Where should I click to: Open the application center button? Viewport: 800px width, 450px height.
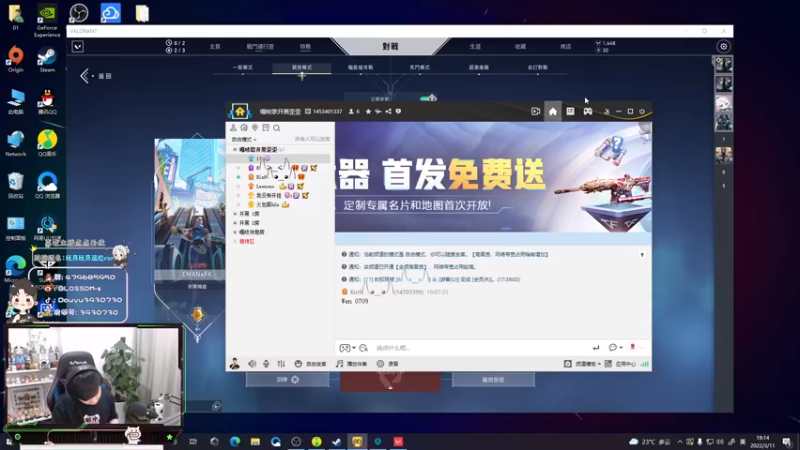[x=620, y=364]
